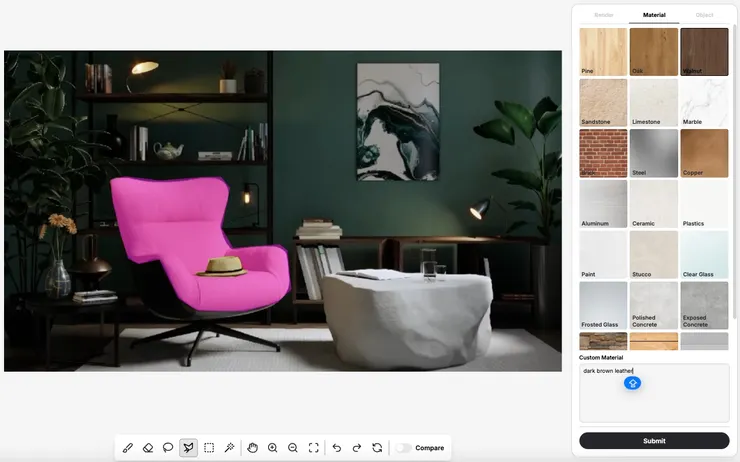This screenshot has height=462, width=740.
Task: Choose the Stucco material swatch
Action: click(654, 255)
